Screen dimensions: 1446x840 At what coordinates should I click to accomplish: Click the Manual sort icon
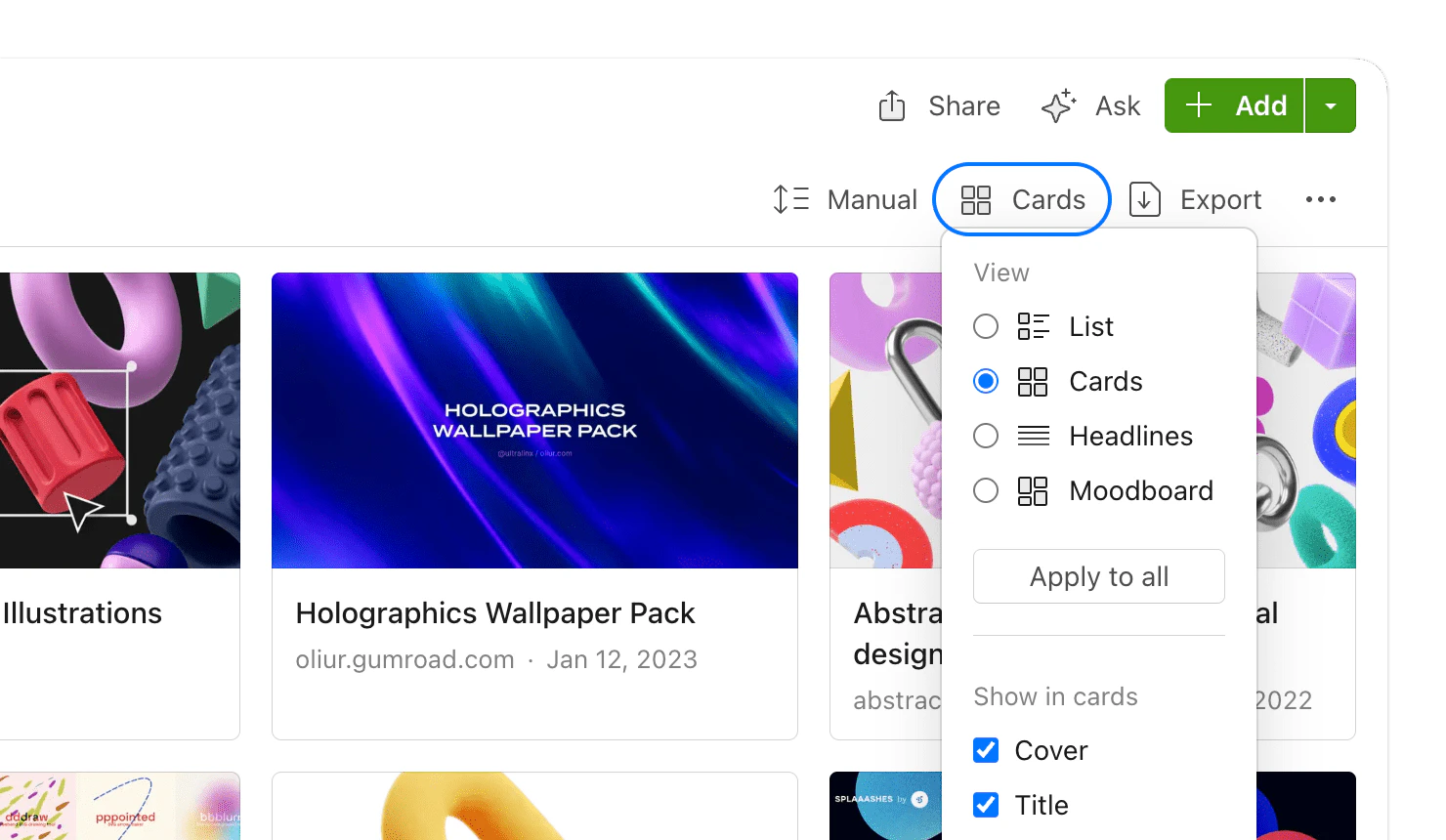click(x=791, y=199)
